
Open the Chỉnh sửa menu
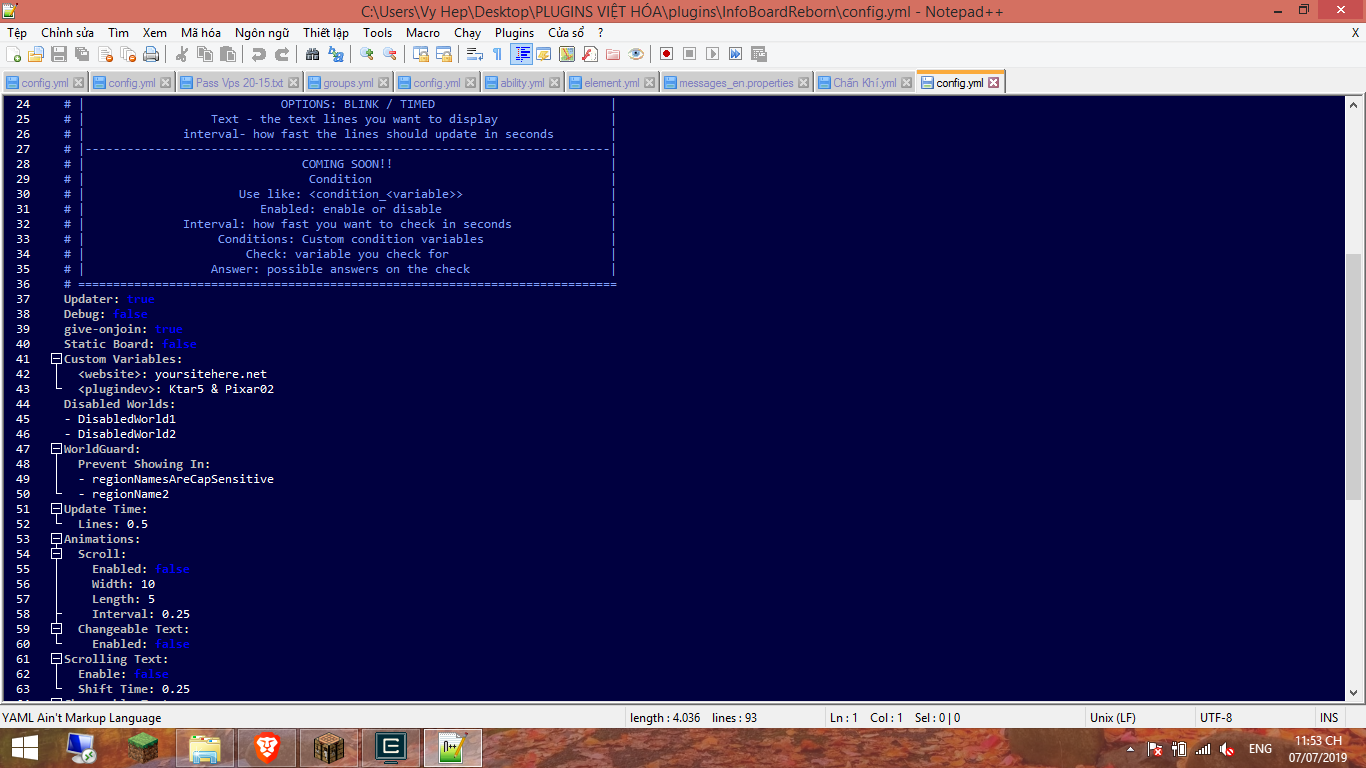pyautogui.click(x=67, y=33)
